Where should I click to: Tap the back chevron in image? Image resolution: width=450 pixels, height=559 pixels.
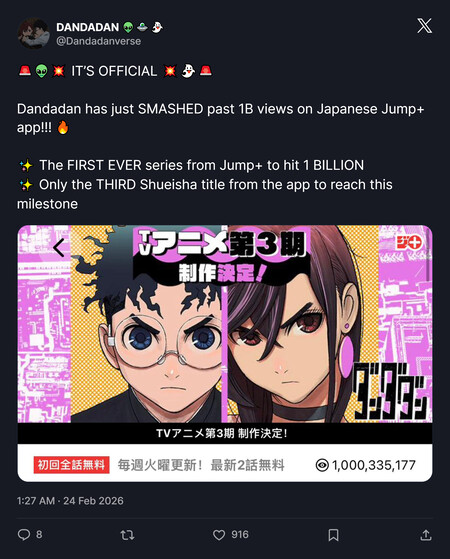click(x=59, y=247)
